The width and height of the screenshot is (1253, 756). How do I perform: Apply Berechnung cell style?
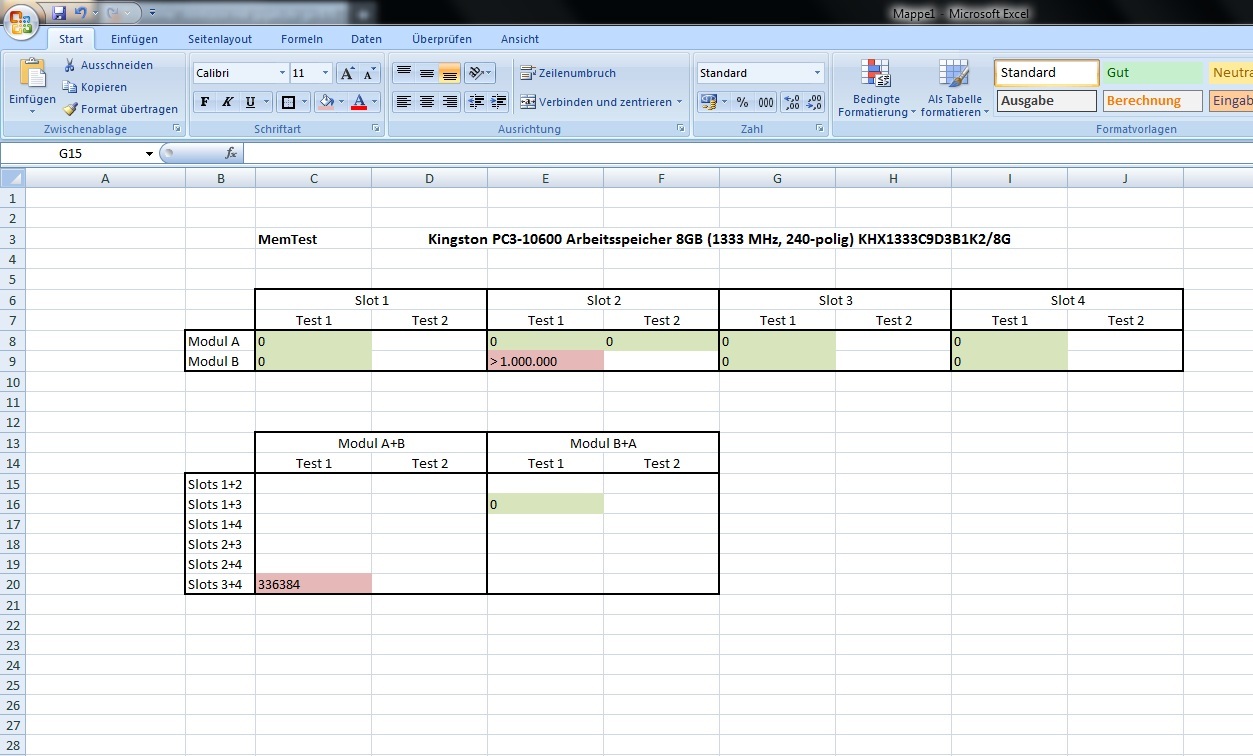tap(1153, 101)
